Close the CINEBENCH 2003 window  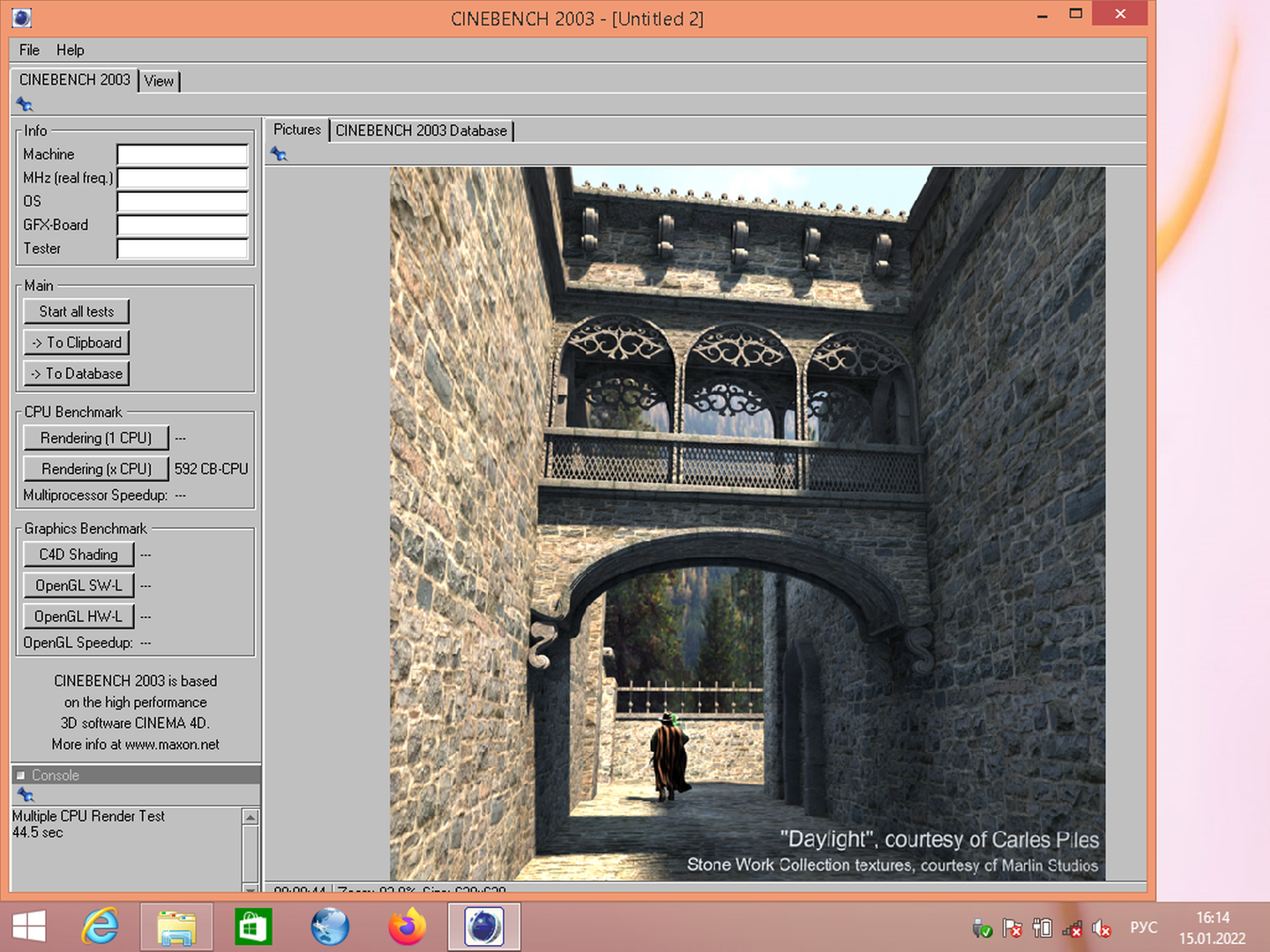point(1120,13)
